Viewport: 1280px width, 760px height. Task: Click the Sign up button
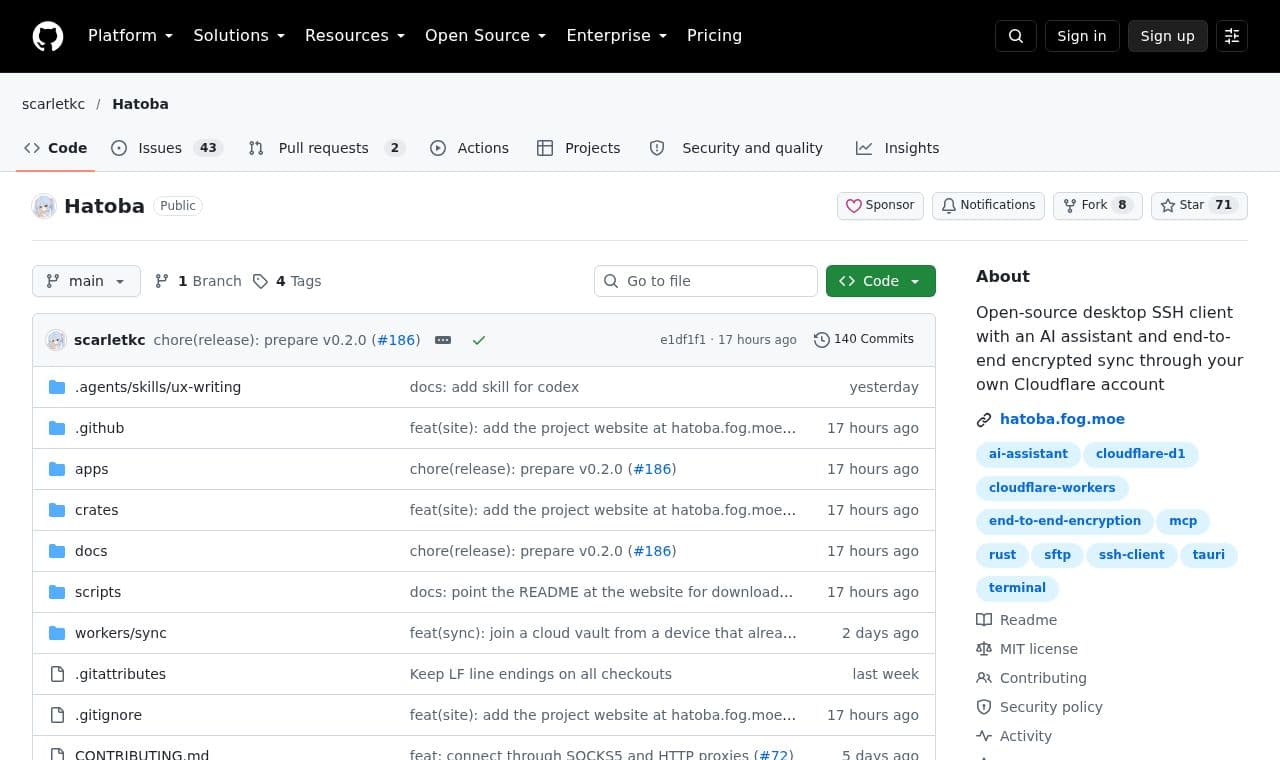click(1168, 36)
